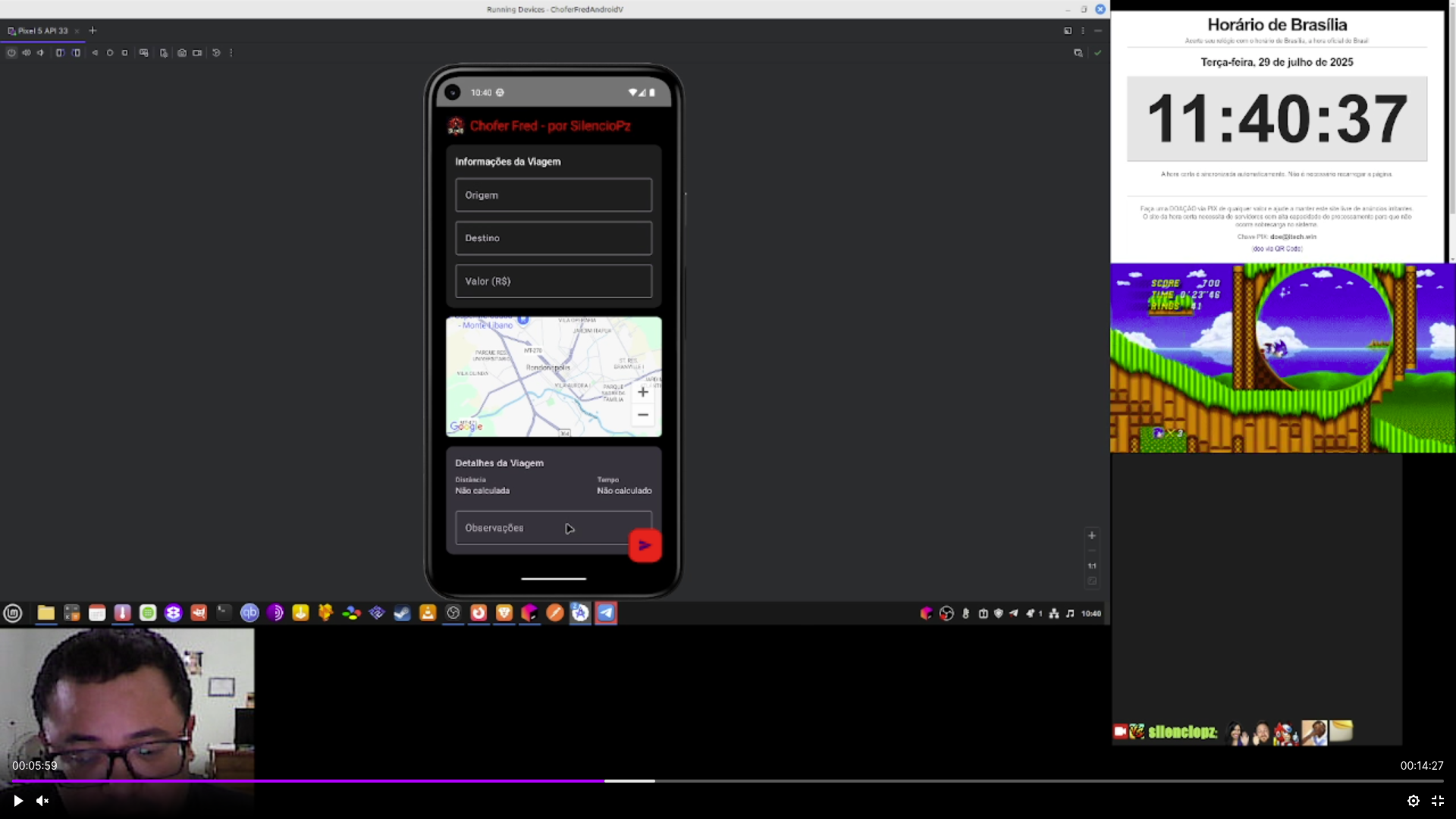Open the emulator snapshots icon
Screen dimensions: 1456x819
(x=216, y=53)
